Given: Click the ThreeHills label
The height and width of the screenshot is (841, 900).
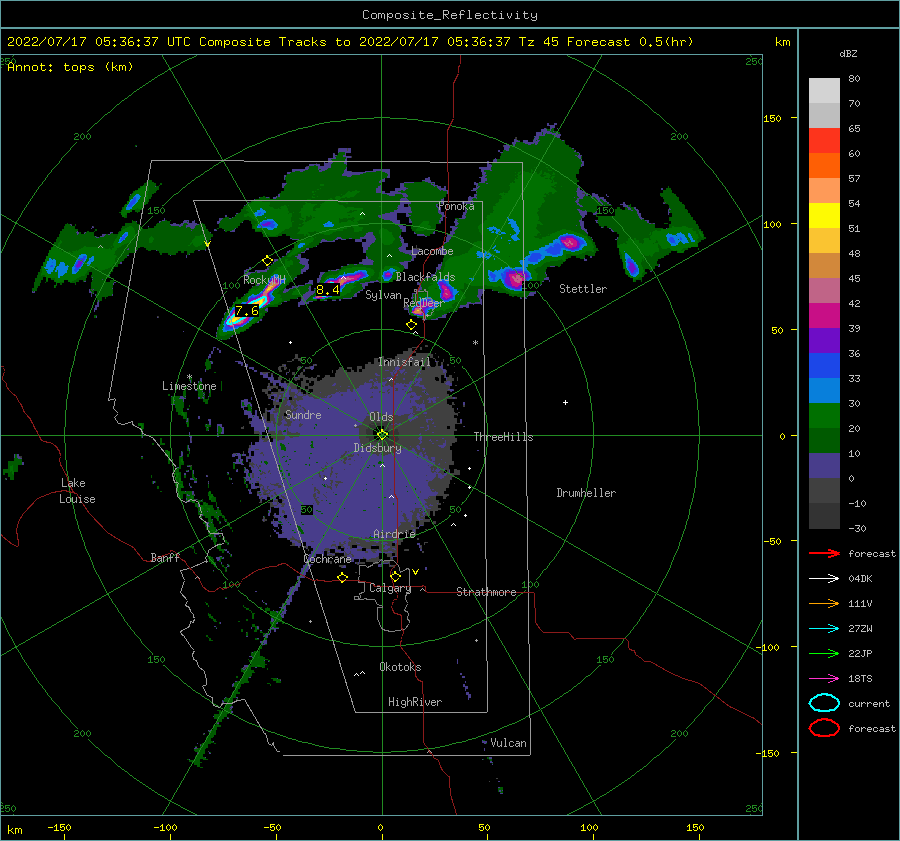Looking at the screenshot, I should coord(503,437).
